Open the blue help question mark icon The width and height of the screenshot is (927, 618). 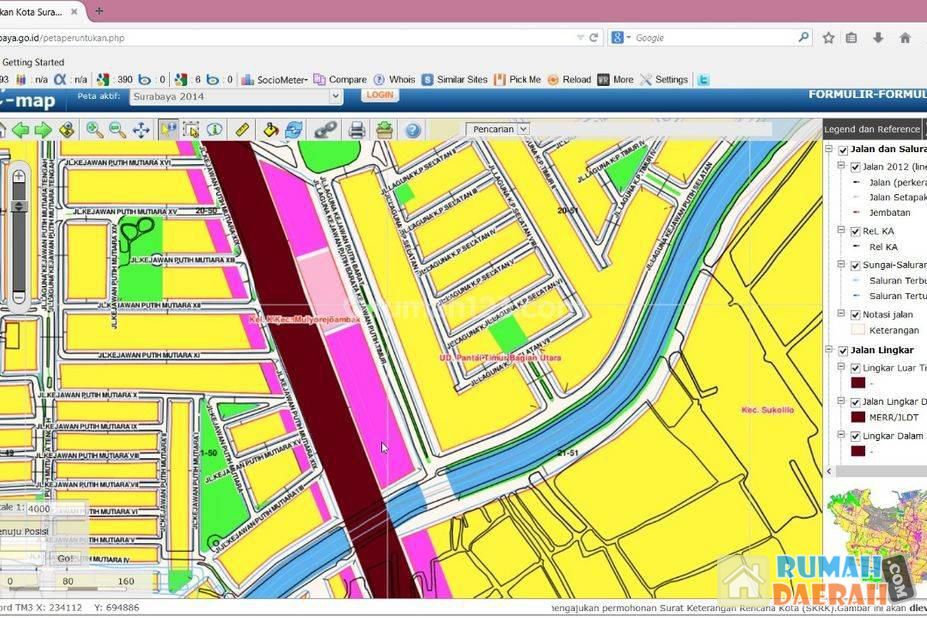click(412, 130)
